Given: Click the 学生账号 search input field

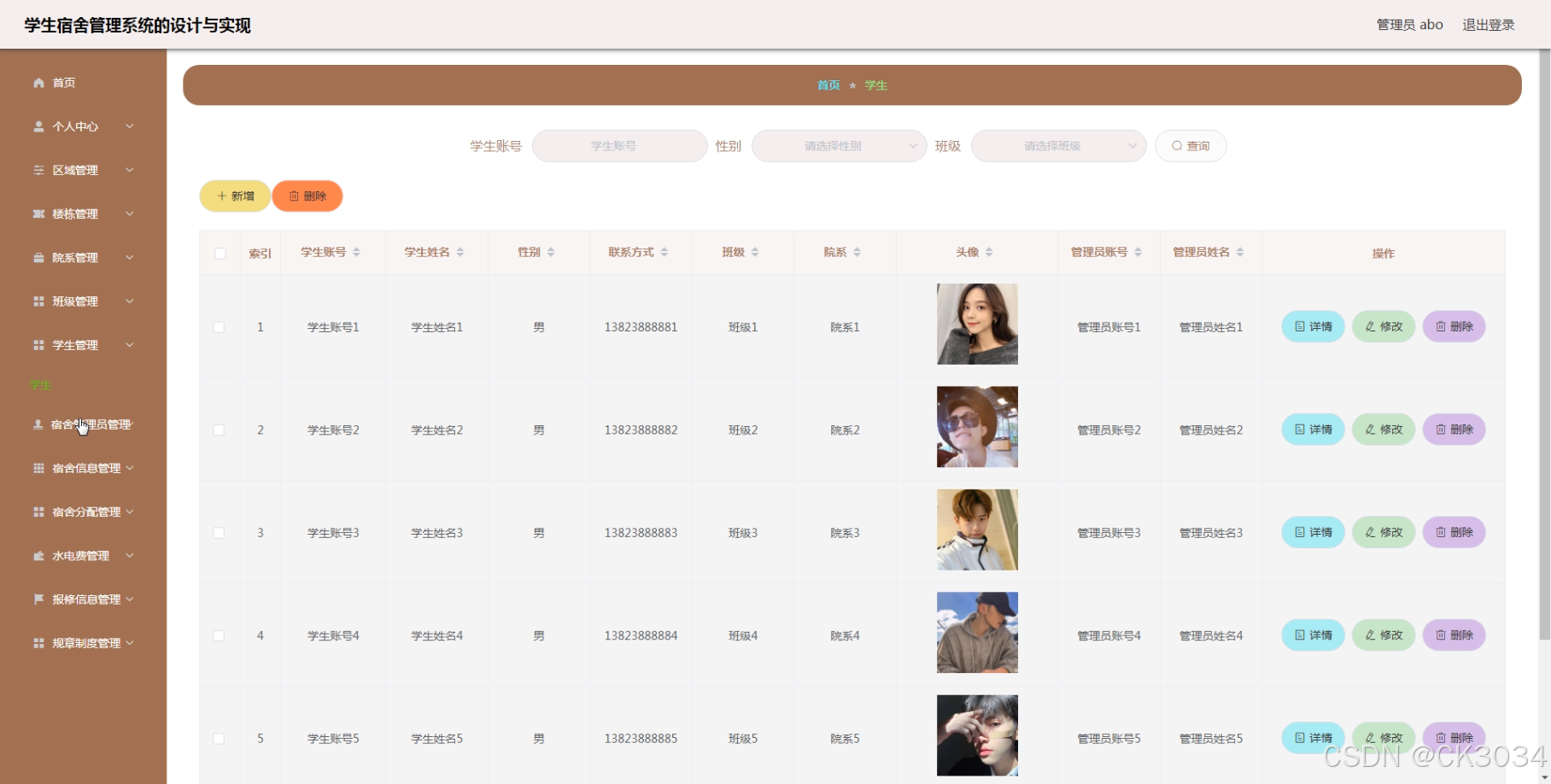Looking at the screenshot, I should click(618, 145).
